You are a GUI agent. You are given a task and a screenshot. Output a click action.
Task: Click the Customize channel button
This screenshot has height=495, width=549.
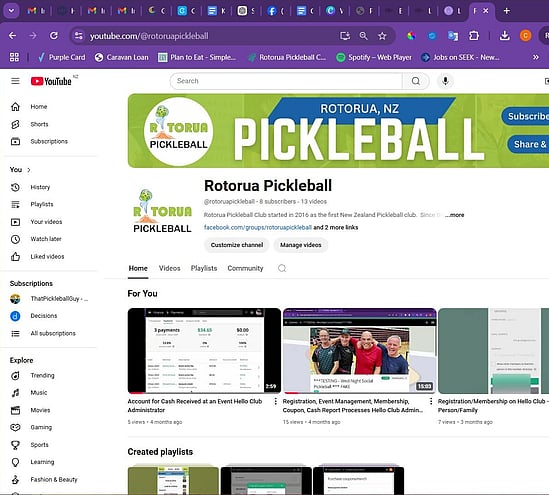[x=237, y=245]
